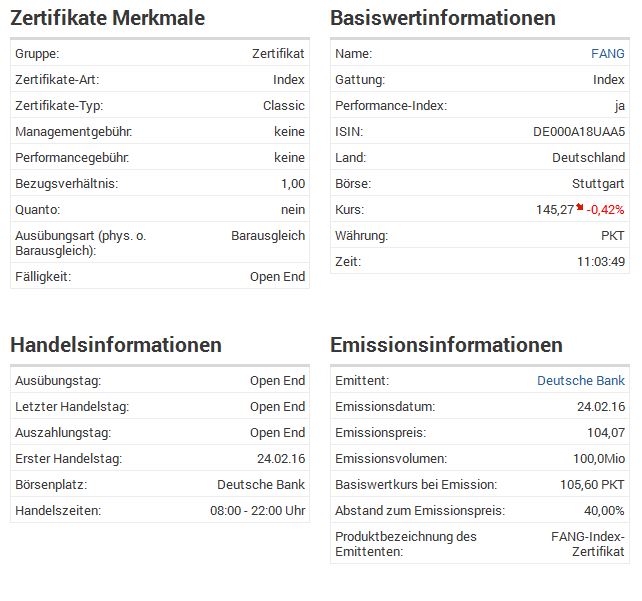Click the time value 11:03:49
This screenshot has width=642, height=601.
pyautogui.click(x=601, y=262)
